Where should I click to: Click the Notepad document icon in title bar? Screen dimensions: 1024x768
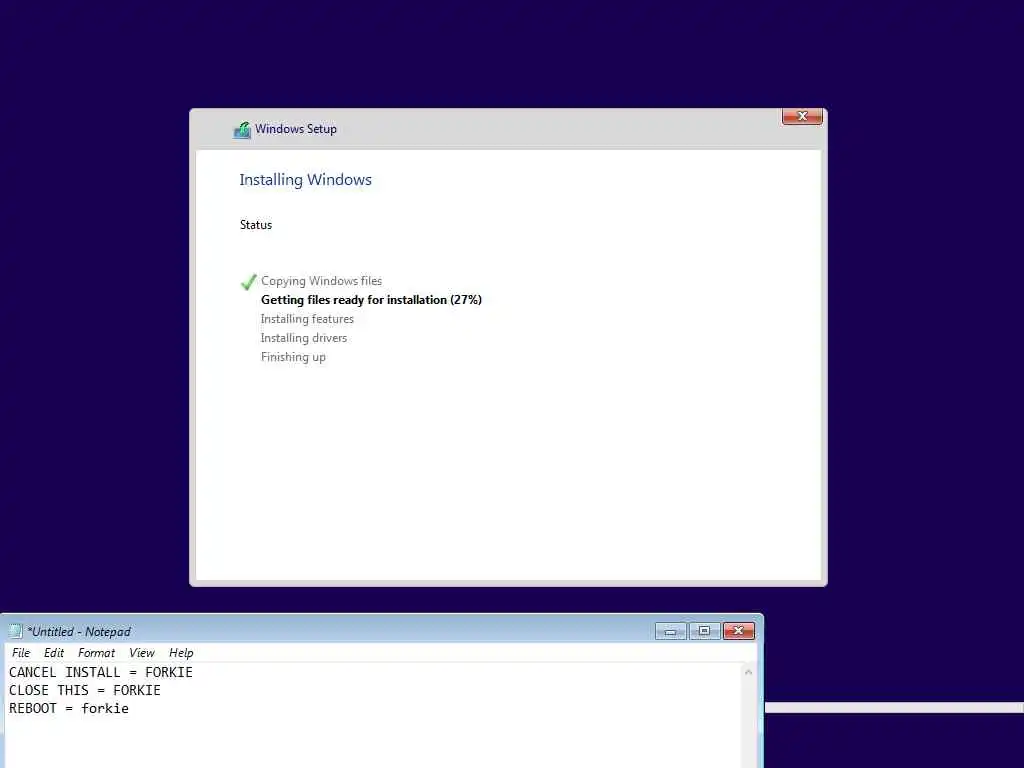click(16, 631)
